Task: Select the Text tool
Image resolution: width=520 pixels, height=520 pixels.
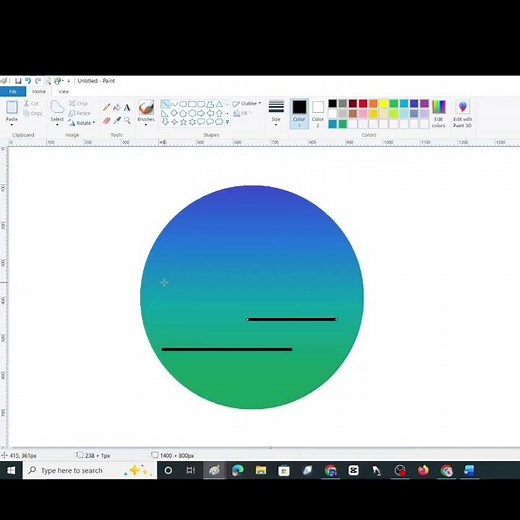Action: [127, 107]
